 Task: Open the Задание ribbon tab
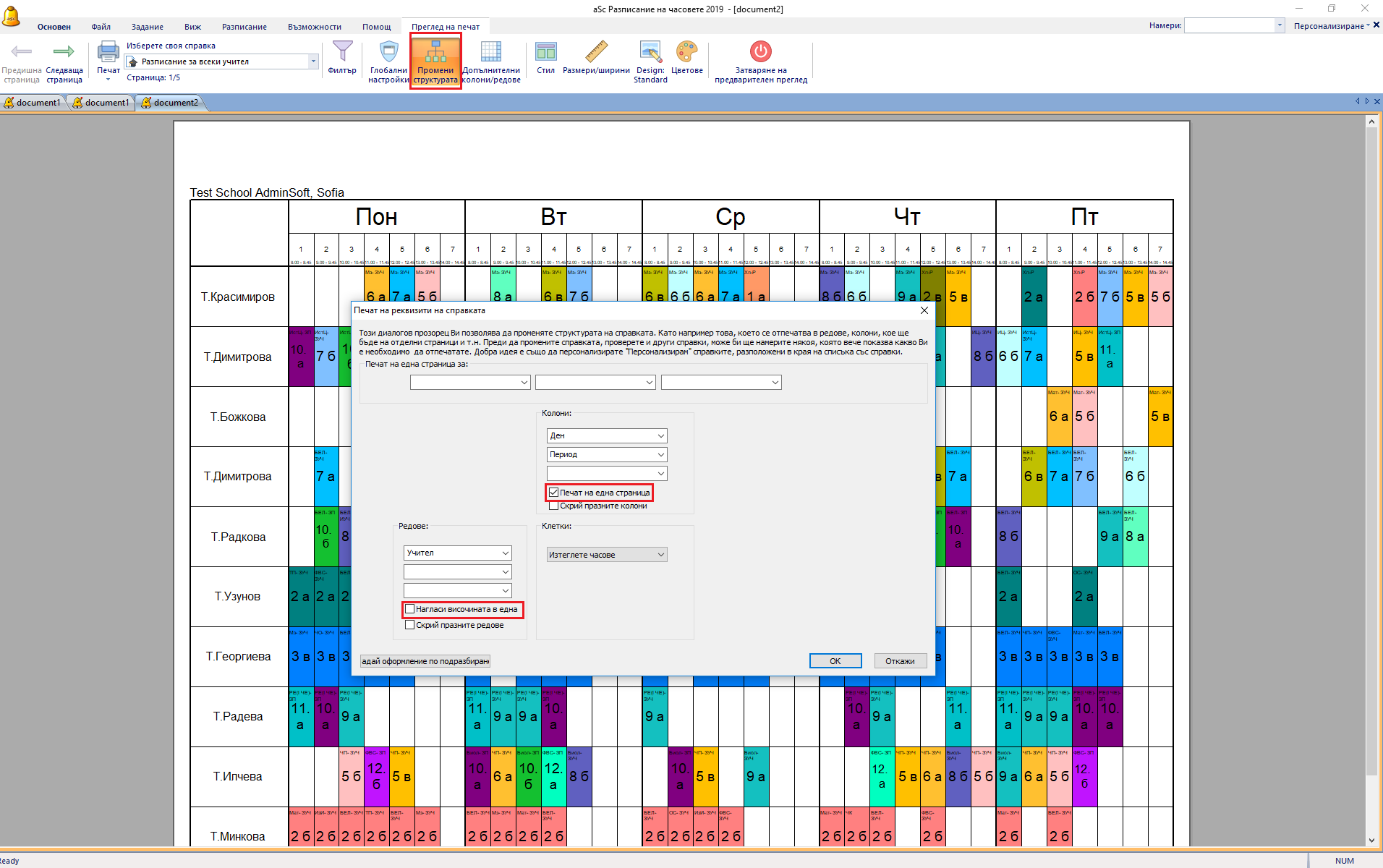tap(148, 27)
